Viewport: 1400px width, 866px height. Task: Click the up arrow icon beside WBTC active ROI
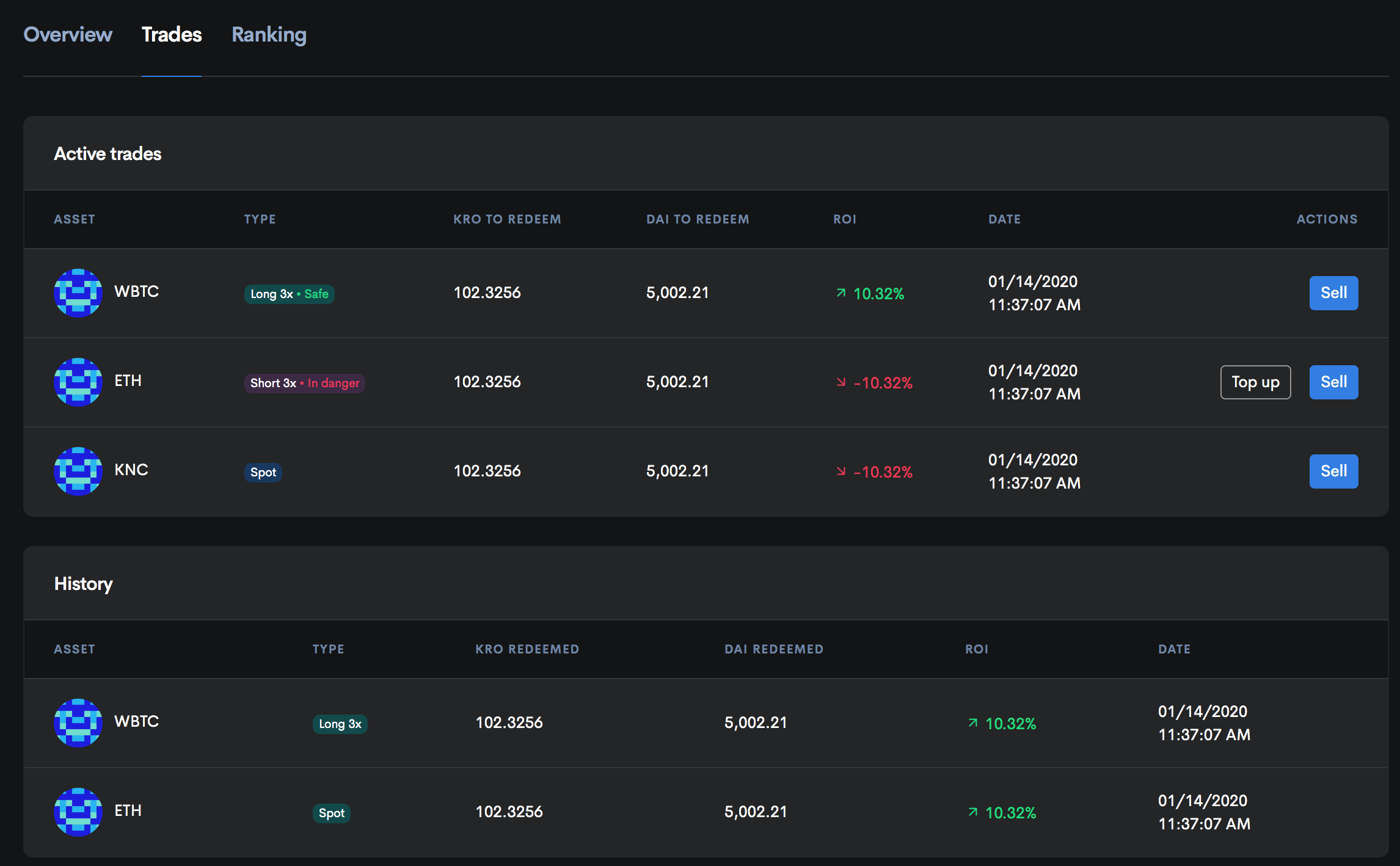click(x=841, y=293)
